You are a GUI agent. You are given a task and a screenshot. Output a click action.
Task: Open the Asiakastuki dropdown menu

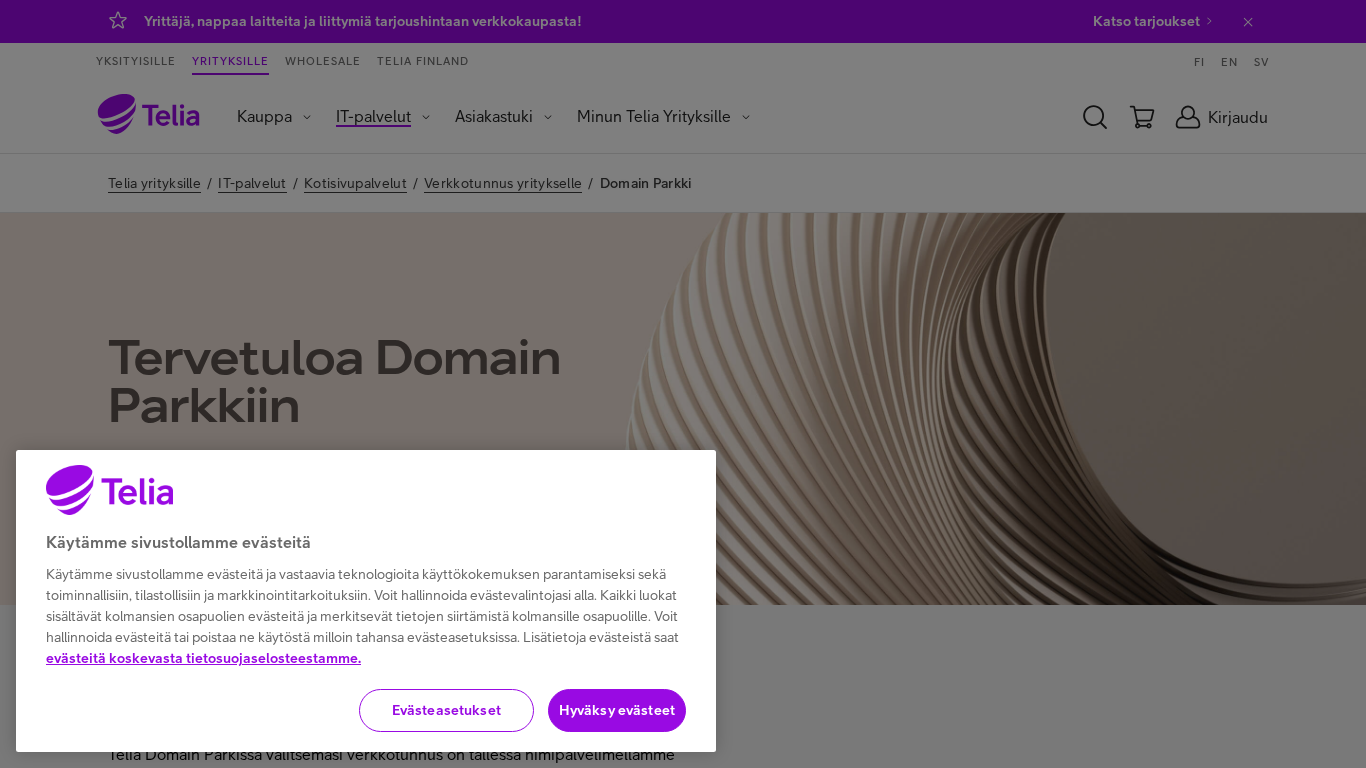coord(503,117)
